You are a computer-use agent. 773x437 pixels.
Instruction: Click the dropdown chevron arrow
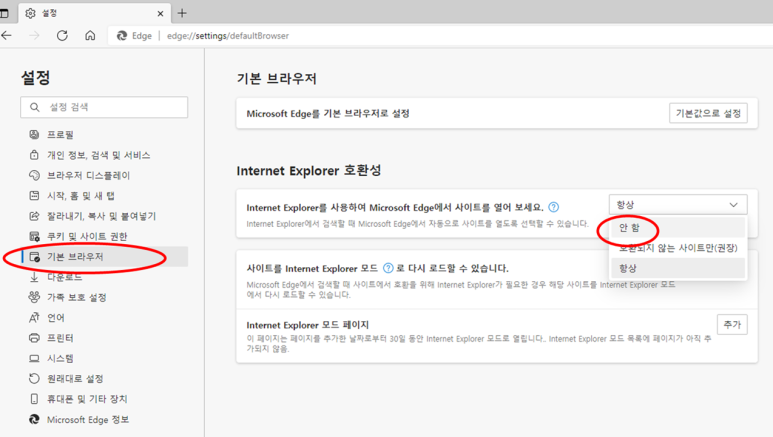click(x=734, y=205)
